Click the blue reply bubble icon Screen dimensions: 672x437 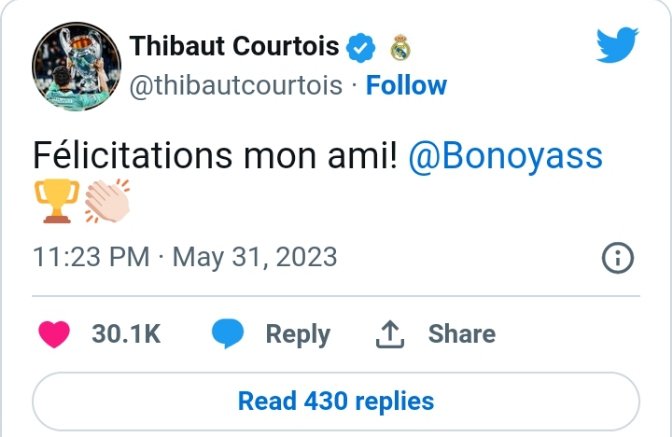228,334
